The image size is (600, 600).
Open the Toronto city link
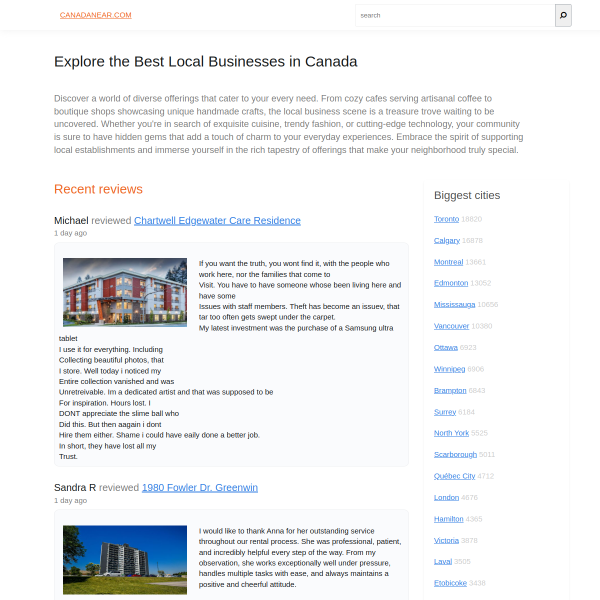click(x=446, y=219)
